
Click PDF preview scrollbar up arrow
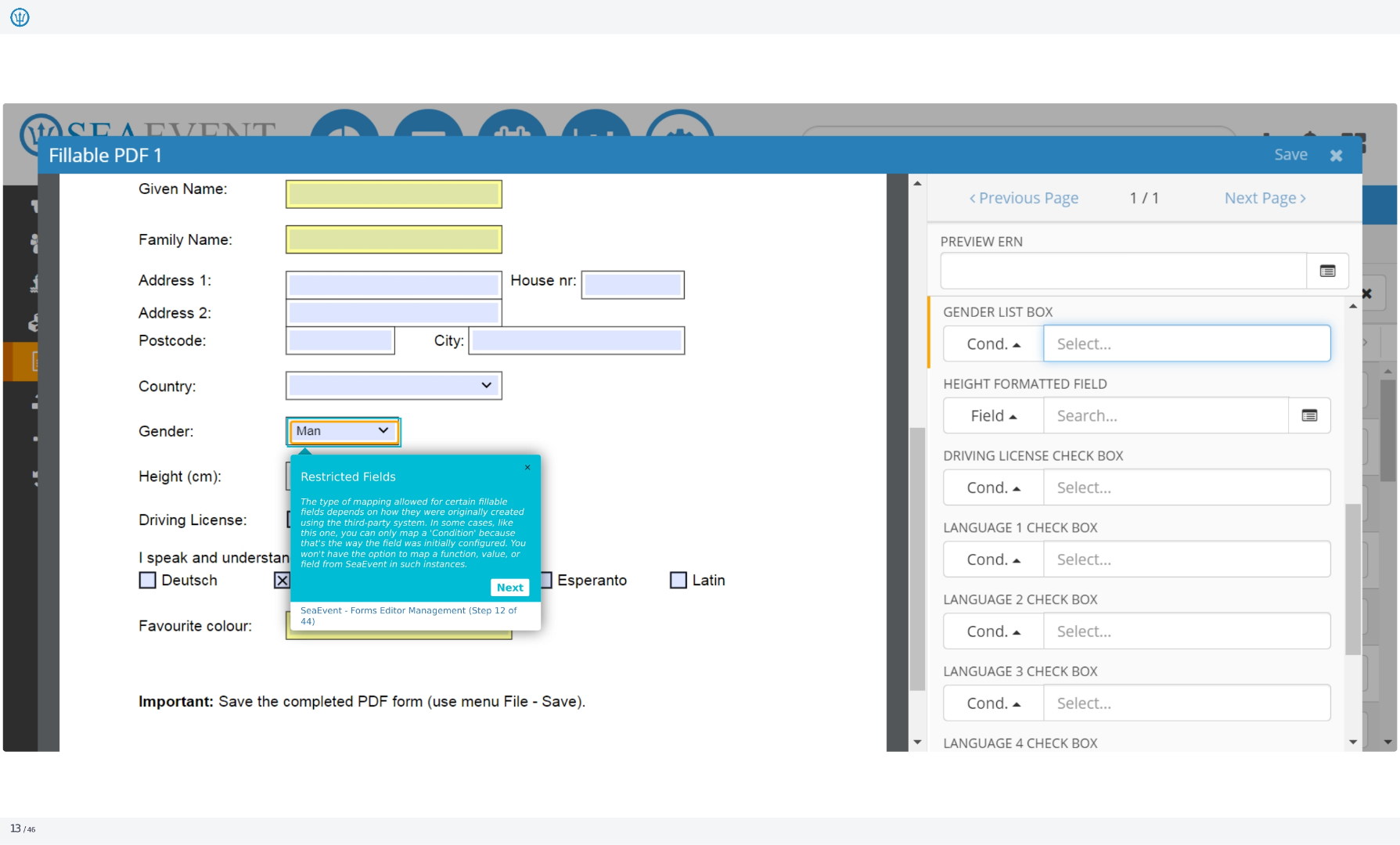point(918,183)
